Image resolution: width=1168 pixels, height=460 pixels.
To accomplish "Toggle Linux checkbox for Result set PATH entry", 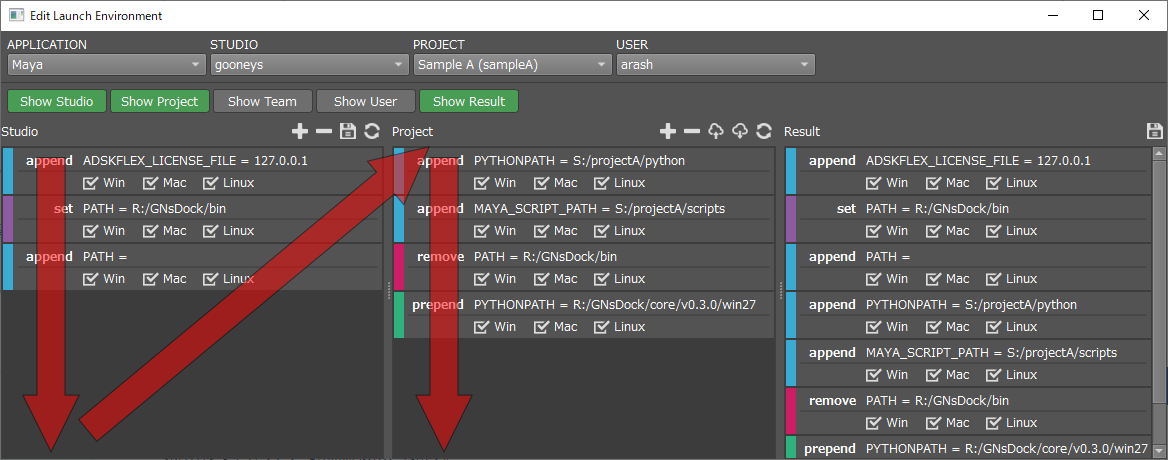I will [994, 231].
